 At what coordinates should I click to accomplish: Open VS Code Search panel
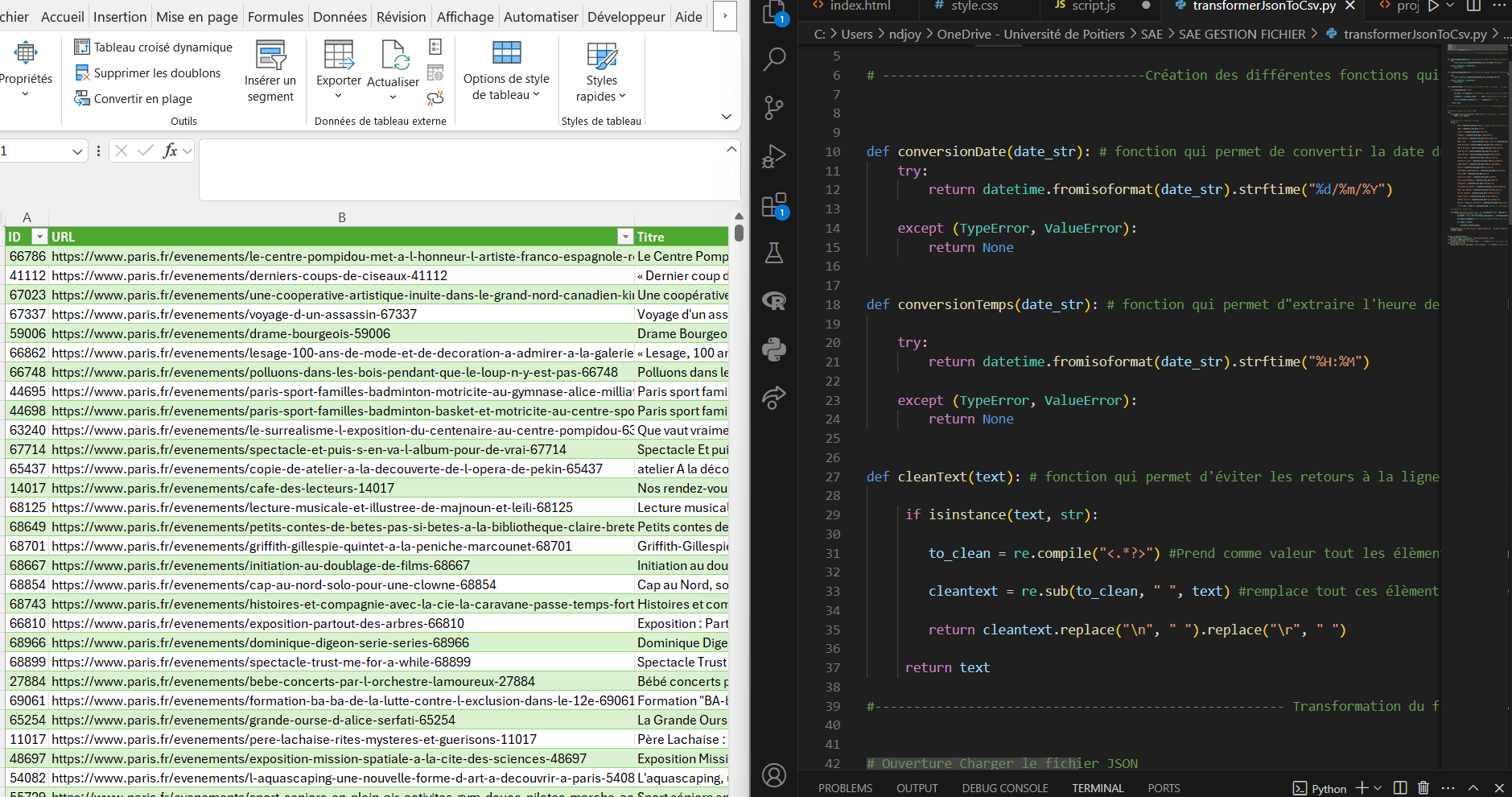point(774,59)
